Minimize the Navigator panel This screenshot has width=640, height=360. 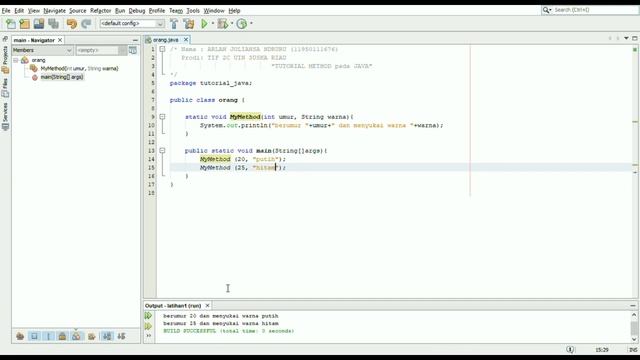135,40
